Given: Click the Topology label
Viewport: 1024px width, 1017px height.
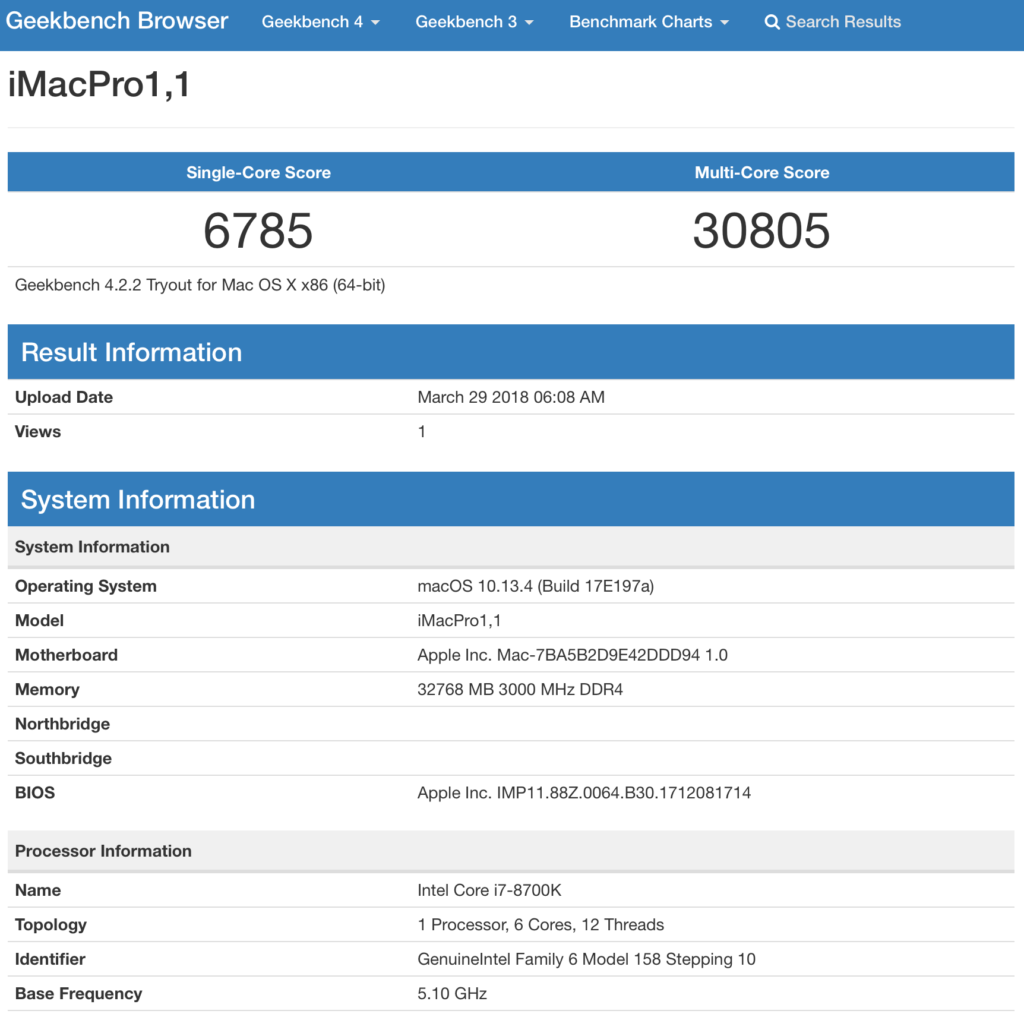Looking at the screenshot, I should (x=51, y=925).
